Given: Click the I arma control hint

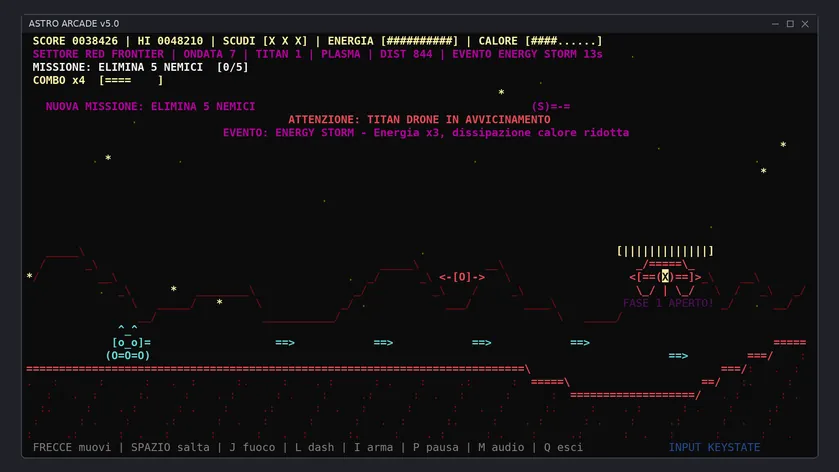Looking at the screenshot, I should [x=373, y=447].
